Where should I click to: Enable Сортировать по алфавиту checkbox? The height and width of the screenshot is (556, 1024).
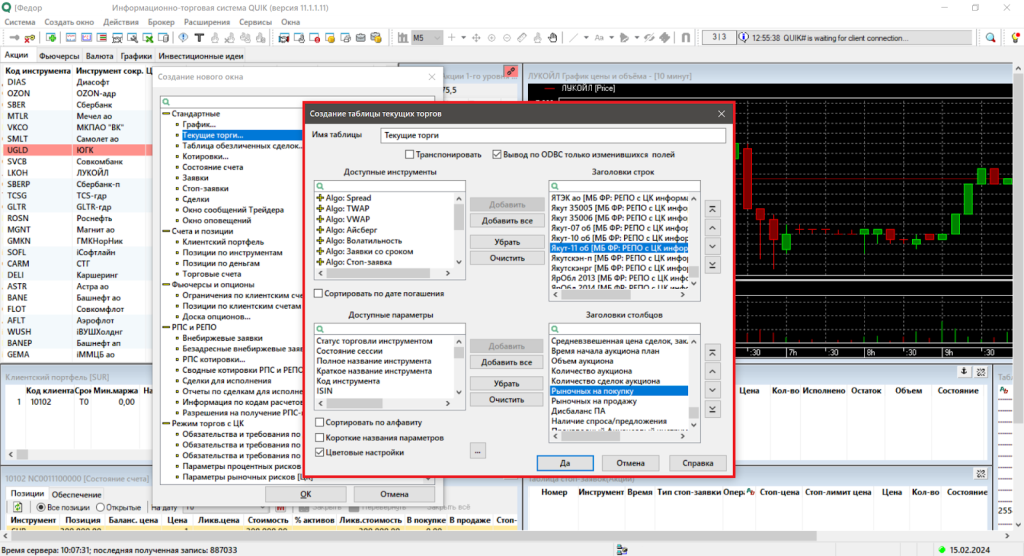click(319, 423)
